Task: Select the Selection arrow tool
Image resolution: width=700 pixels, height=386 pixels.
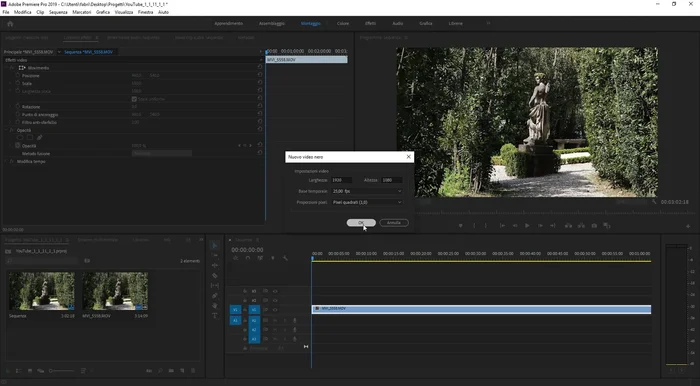Action: (x=215, y=245)
